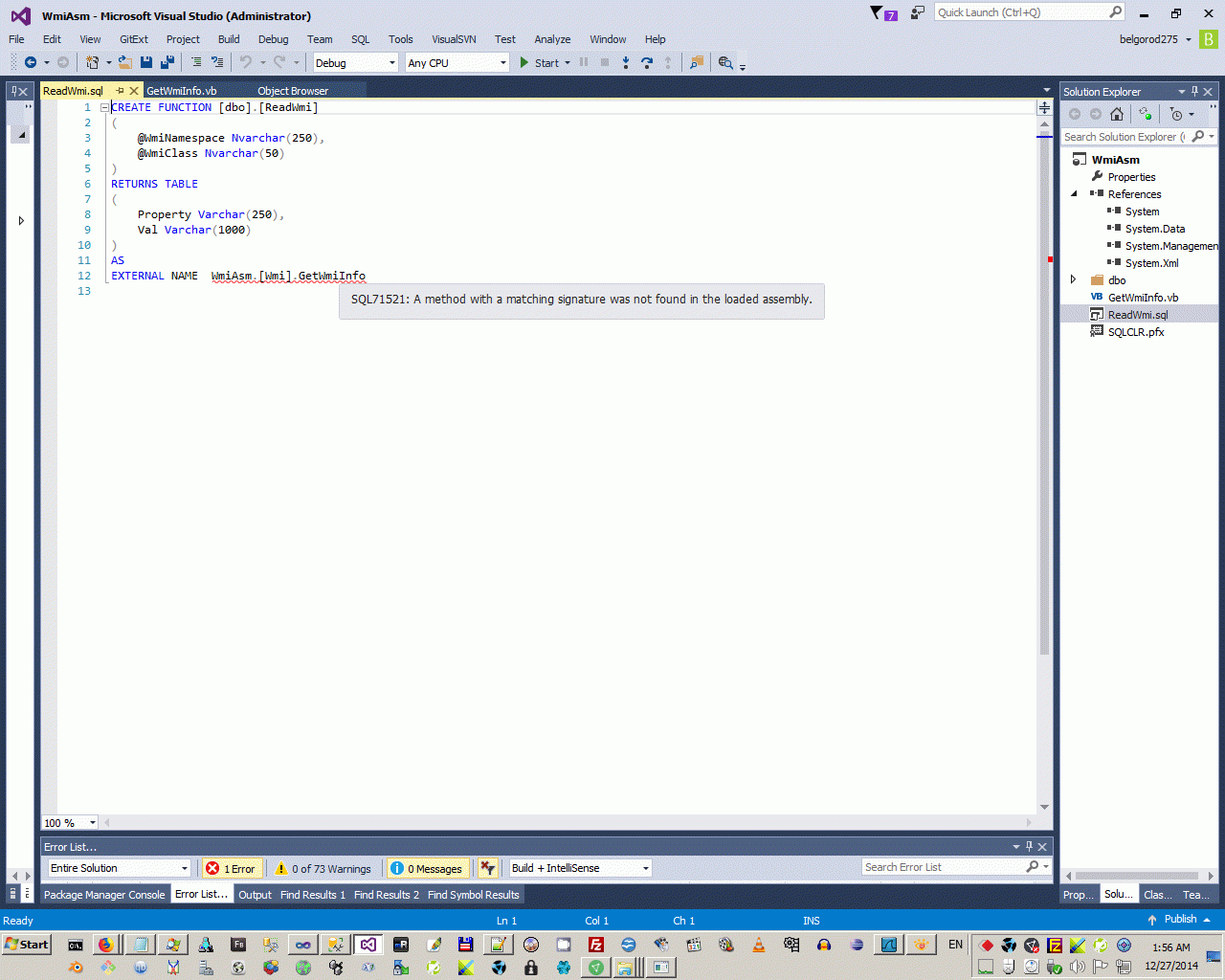Open the SQL menu
1225x980 pixels.
[360, 39]
